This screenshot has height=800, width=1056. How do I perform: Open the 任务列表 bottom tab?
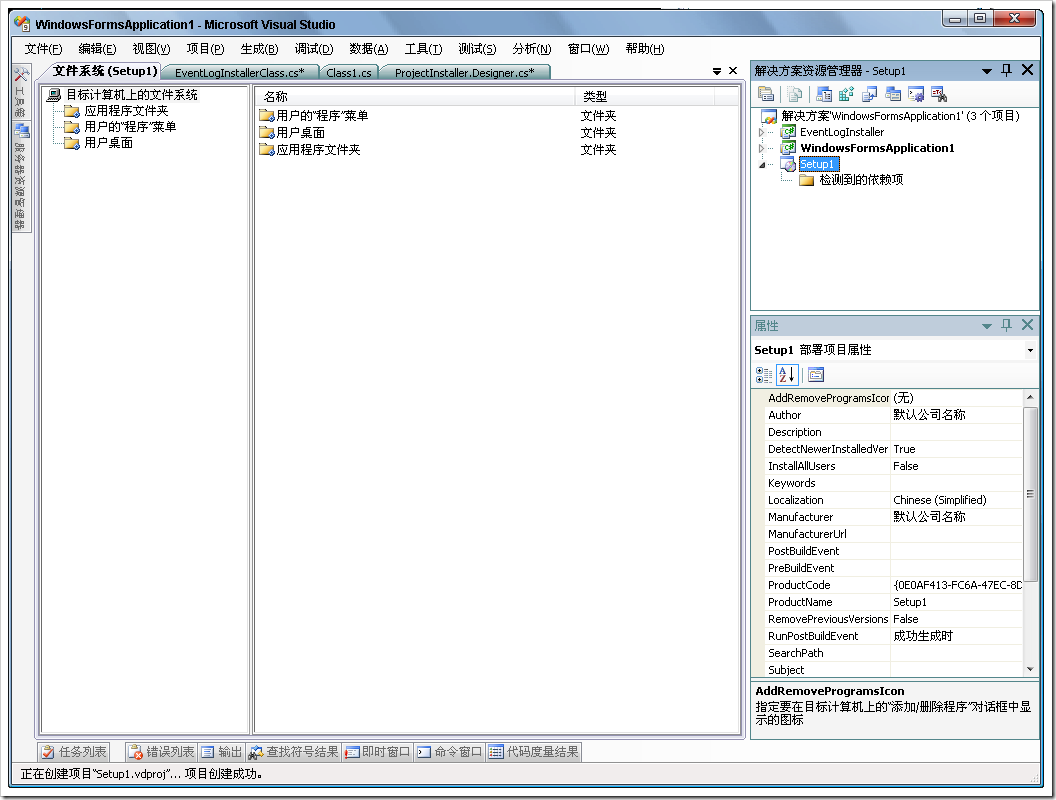pyautogui.click(x=74, y=752)
